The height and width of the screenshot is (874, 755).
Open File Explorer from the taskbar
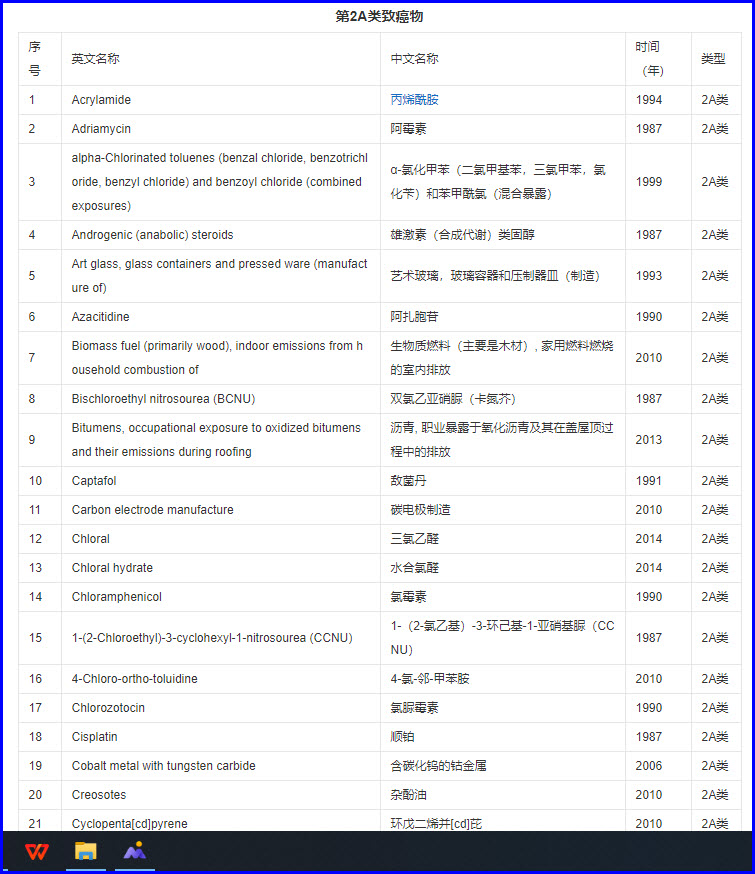click(86, 851)
